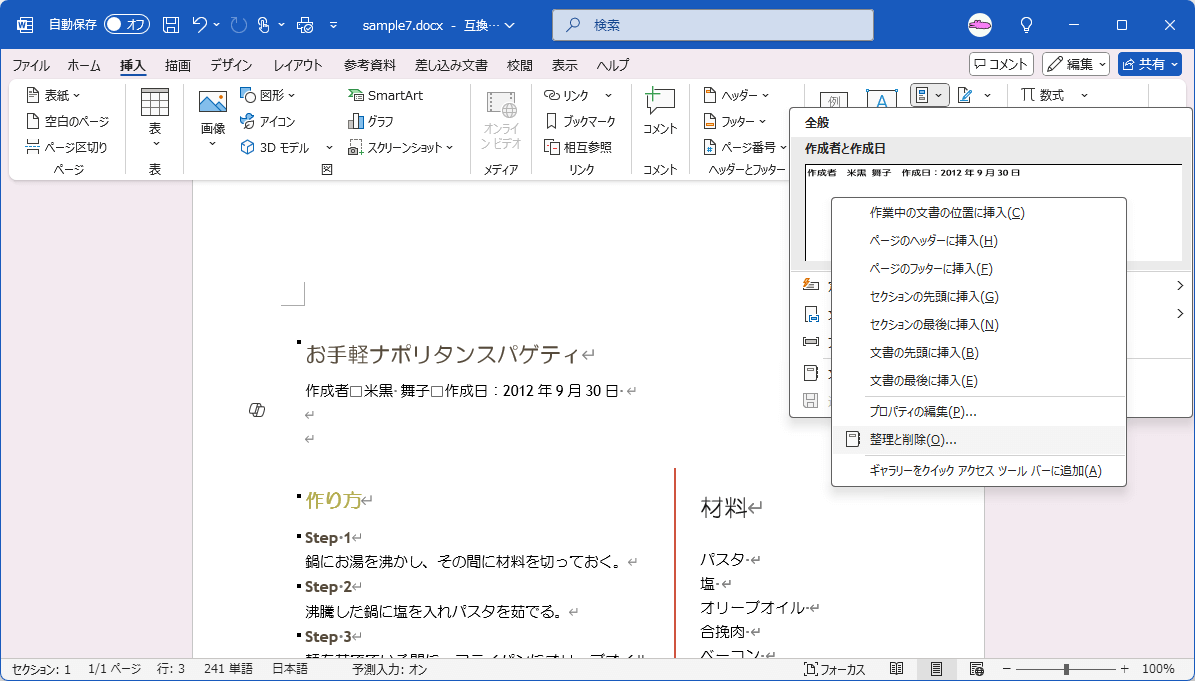
Task: Open the 3D モデル dropdown arrow
Action: 329,147
